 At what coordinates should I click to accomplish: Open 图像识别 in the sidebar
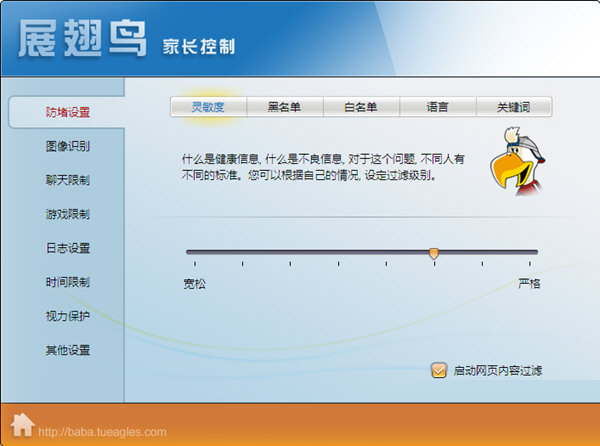(x=67, y=146)
